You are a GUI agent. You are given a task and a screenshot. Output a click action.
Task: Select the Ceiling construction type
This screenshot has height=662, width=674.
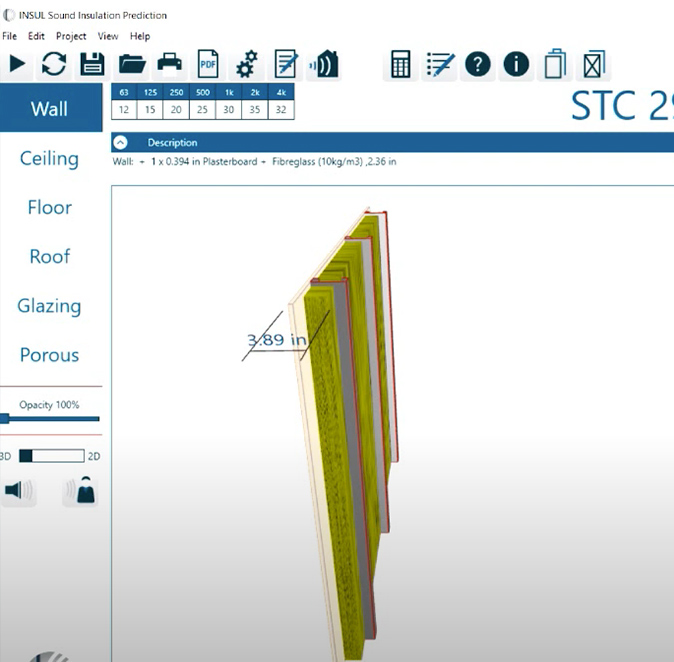tap(49, 158)
